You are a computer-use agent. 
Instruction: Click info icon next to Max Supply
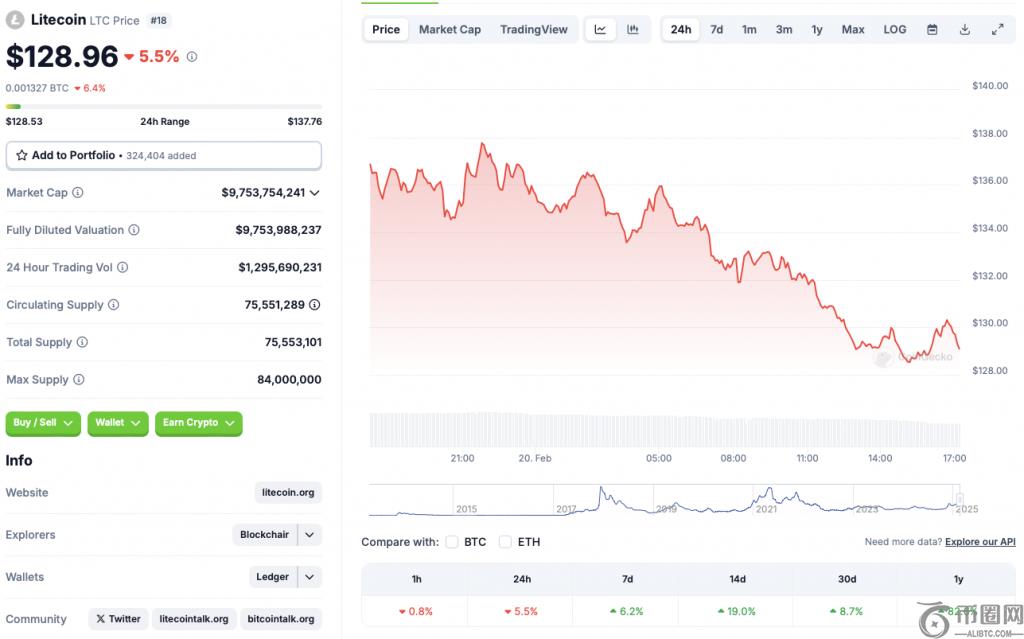click(79, 380)
